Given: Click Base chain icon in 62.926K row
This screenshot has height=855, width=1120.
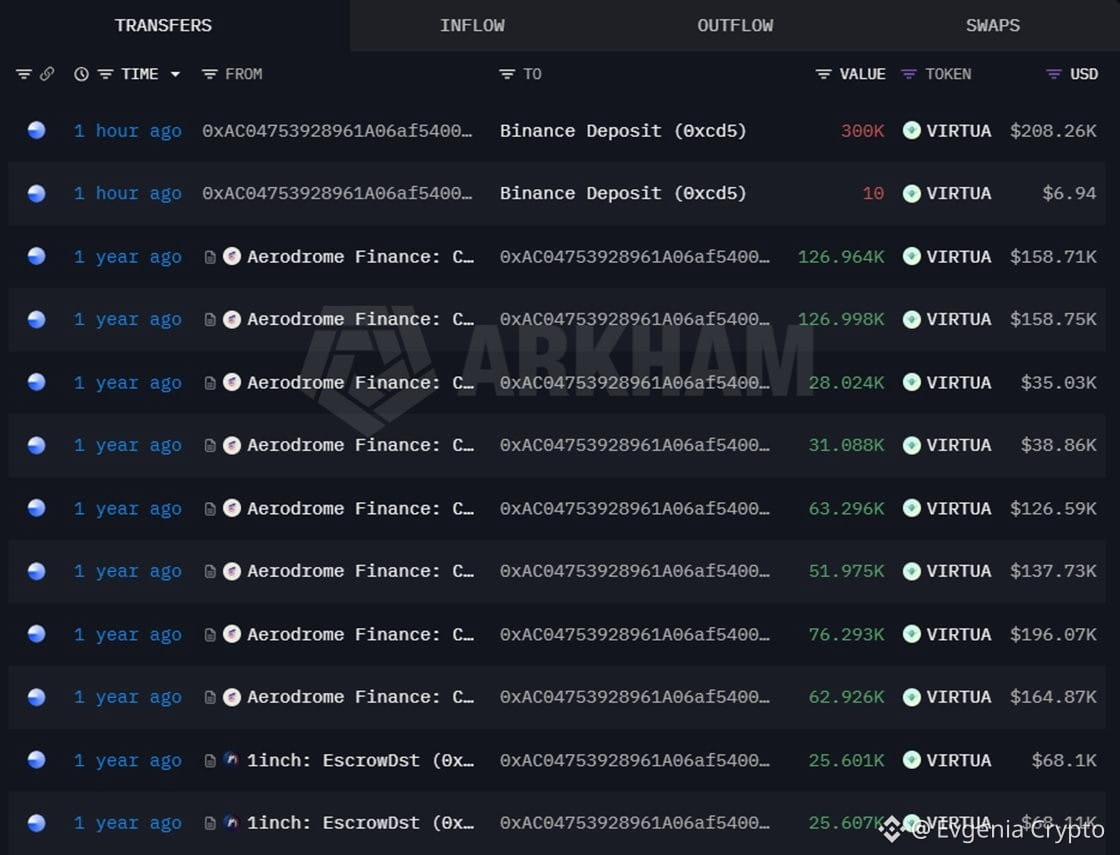Looking at the screenshot, I should point(36,697).
